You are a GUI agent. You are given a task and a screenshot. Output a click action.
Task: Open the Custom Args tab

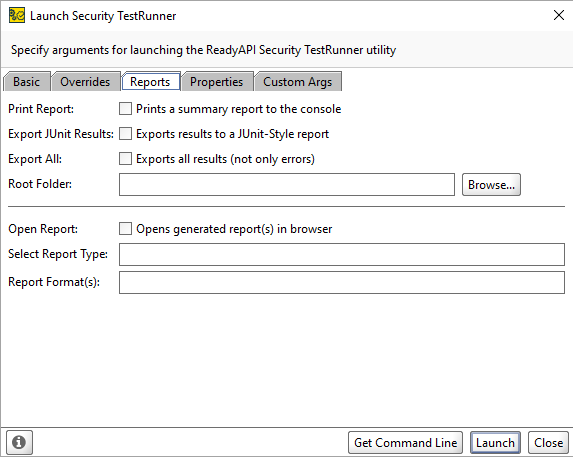click(297, 81)
